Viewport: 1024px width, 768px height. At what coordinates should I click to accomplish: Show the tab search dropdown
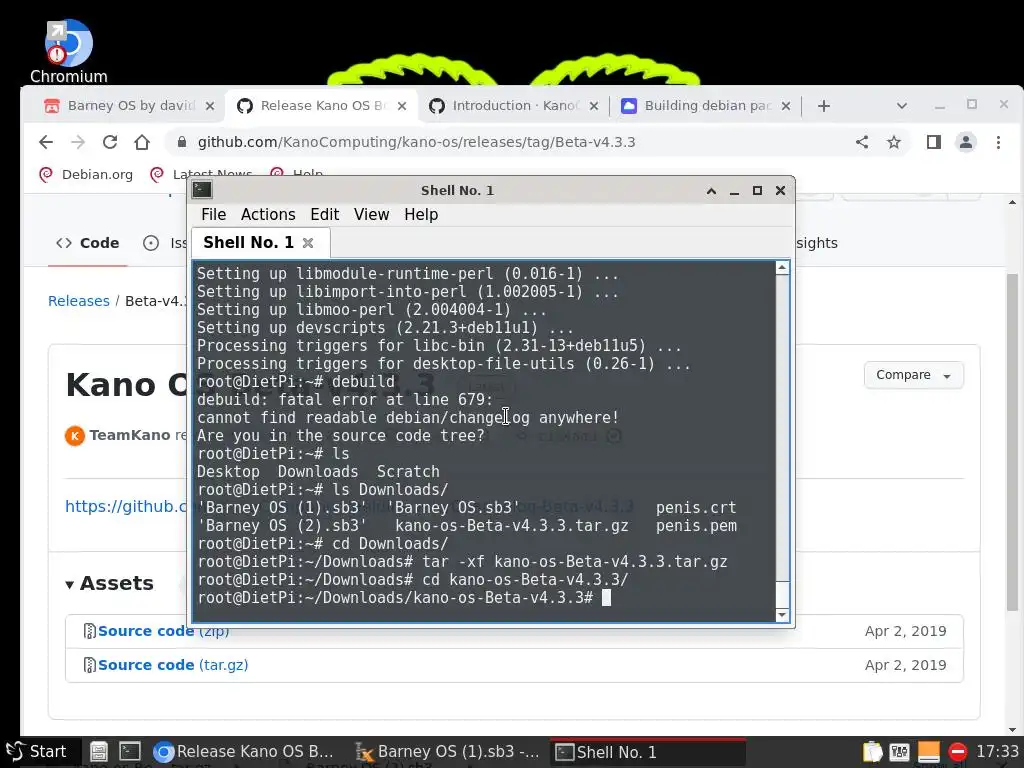tap(902, 106)
